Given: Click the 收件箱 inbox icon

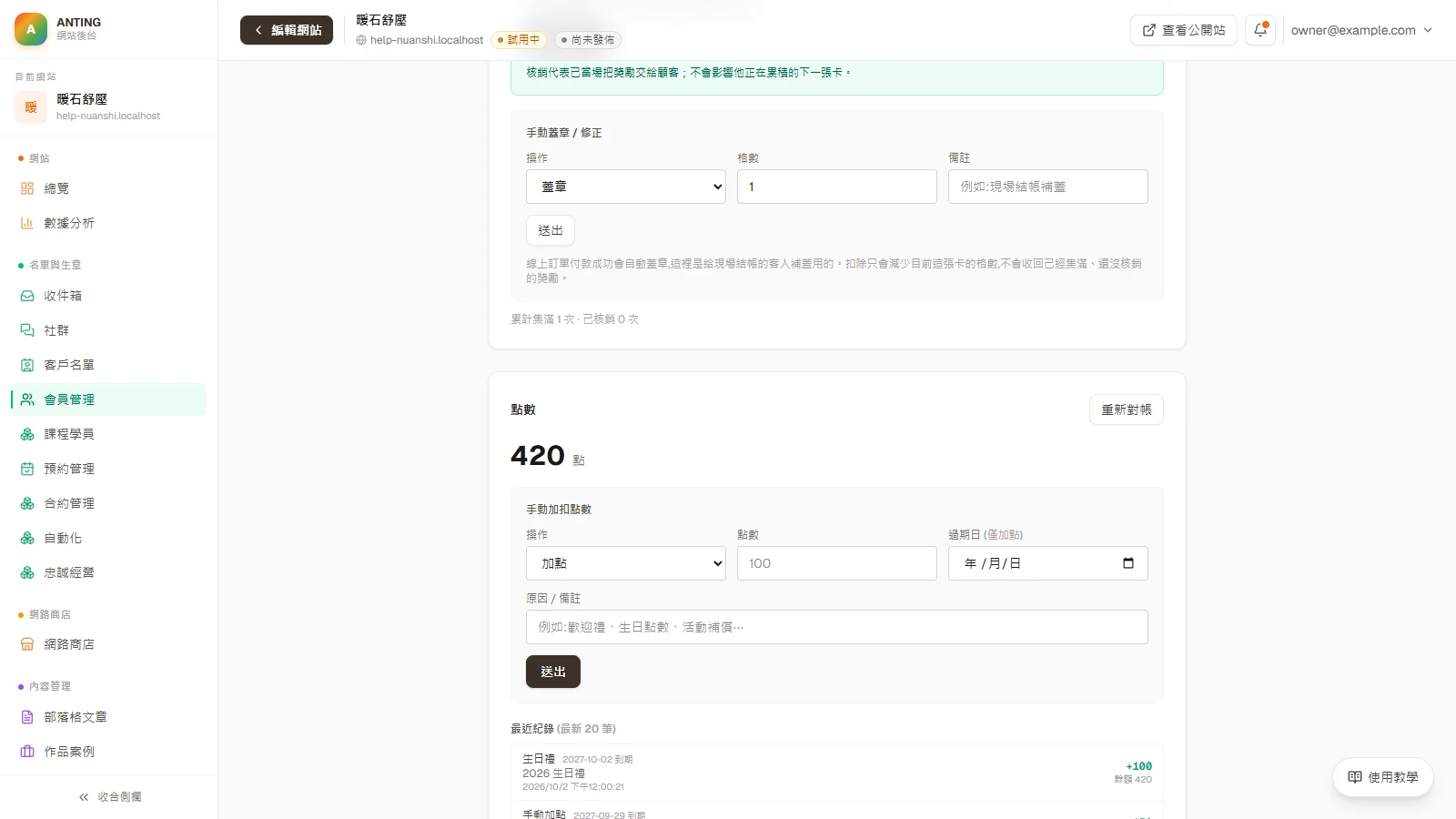Looking at the screenshot, I should pos(27,296).
